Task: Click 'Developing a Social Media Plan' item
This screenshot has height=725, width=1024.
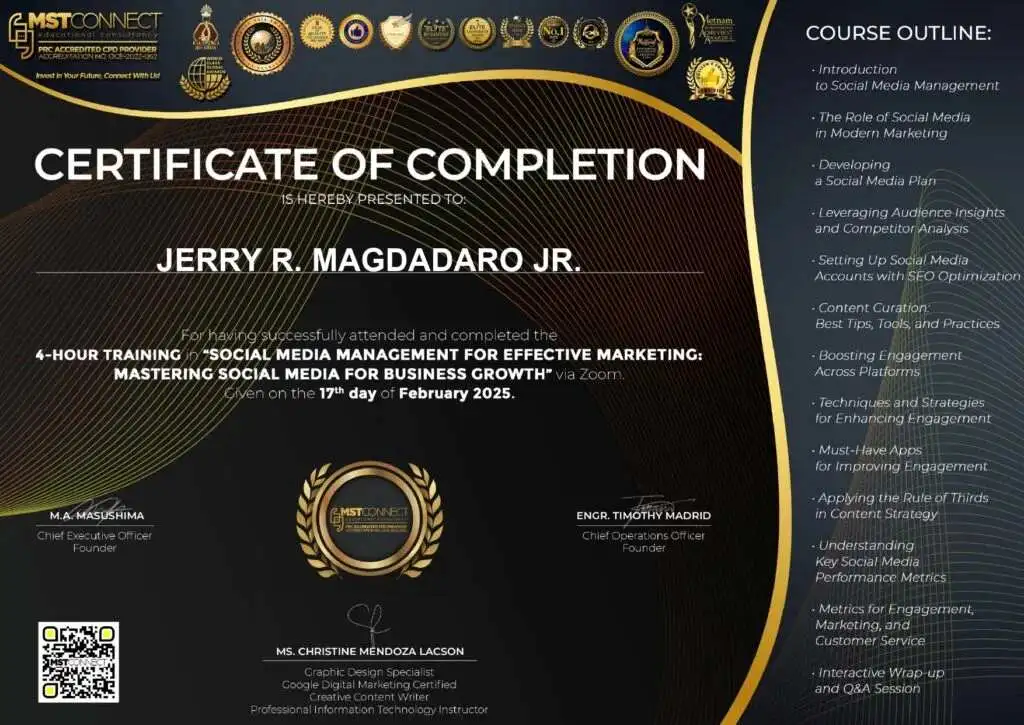Action: pos(875,172)
